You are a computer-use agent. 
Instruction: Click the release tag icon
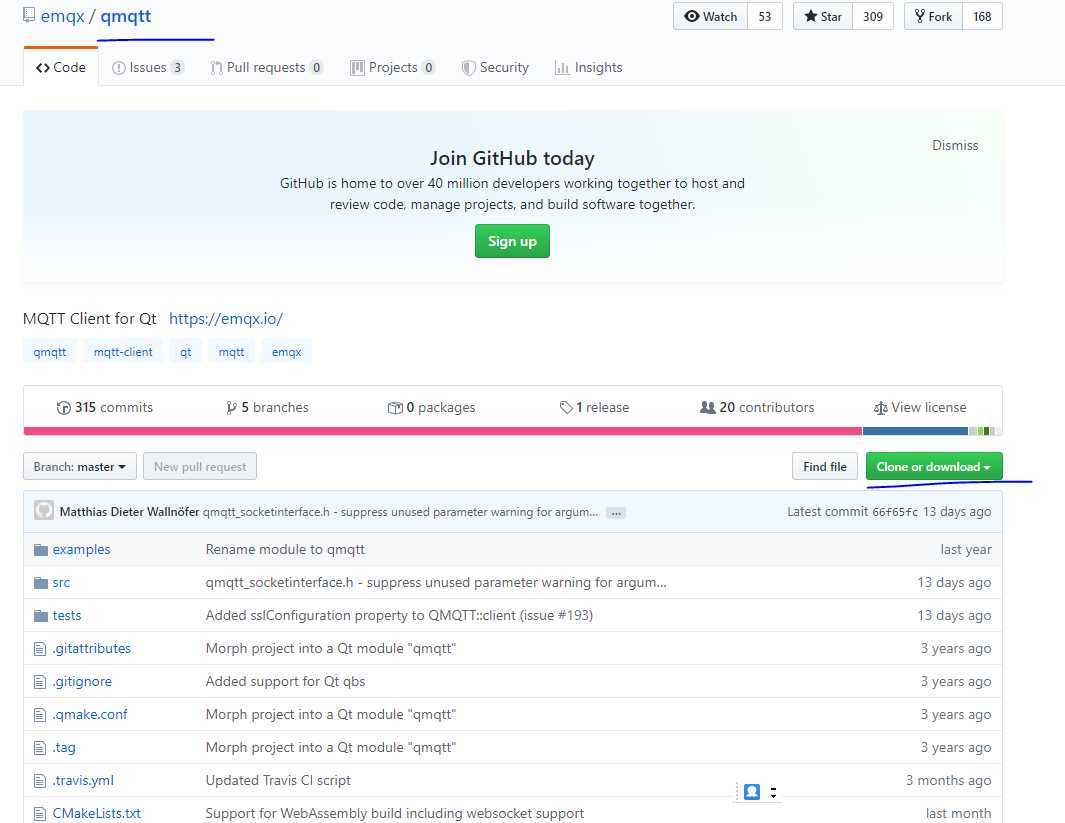click(x=566, y=407)
